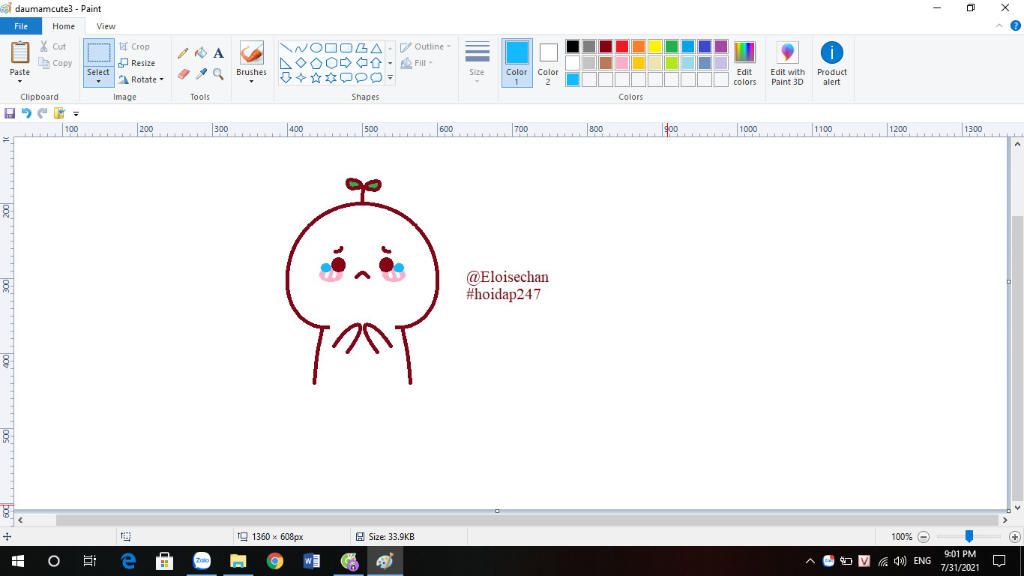
Task: Select the Pencil tool
Action: [x=183, y=54]
